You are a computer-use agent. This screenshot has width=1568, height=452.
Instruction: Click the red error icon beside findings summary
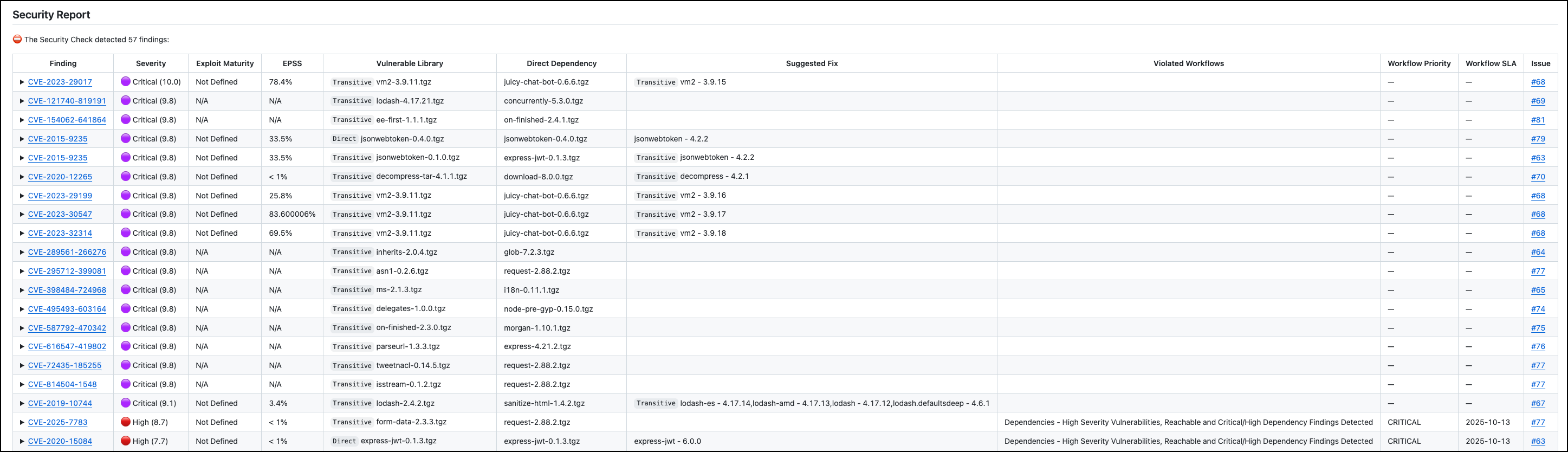tap(17, 40)
